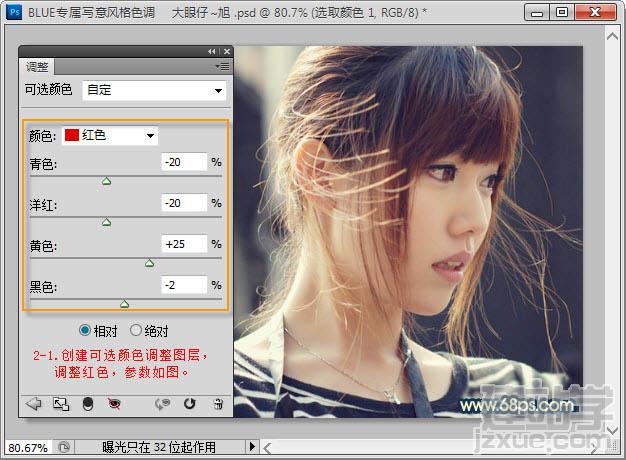This screenshot has width=626, height=460.
Task: Click the portrait image on canvas
Action: click(408, 232)
